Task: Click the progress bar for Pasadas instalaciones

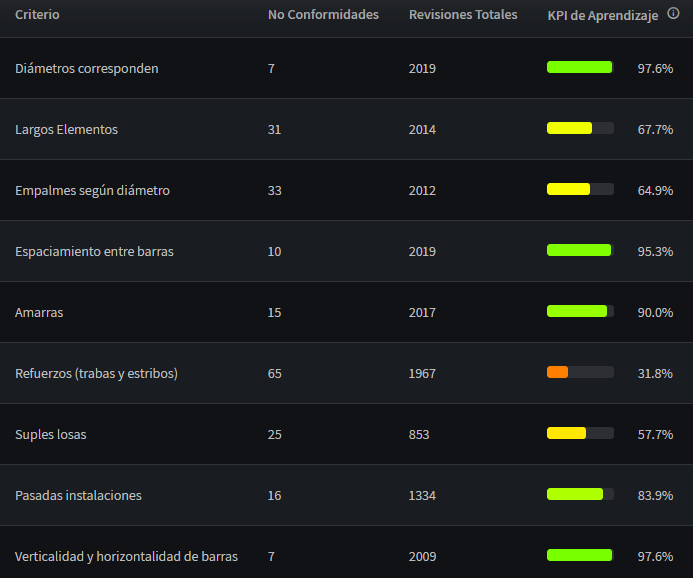Action: (580, 494)
